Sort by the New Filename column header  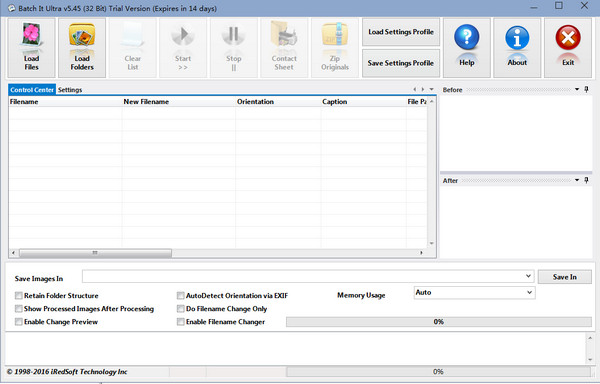(179, 102)
